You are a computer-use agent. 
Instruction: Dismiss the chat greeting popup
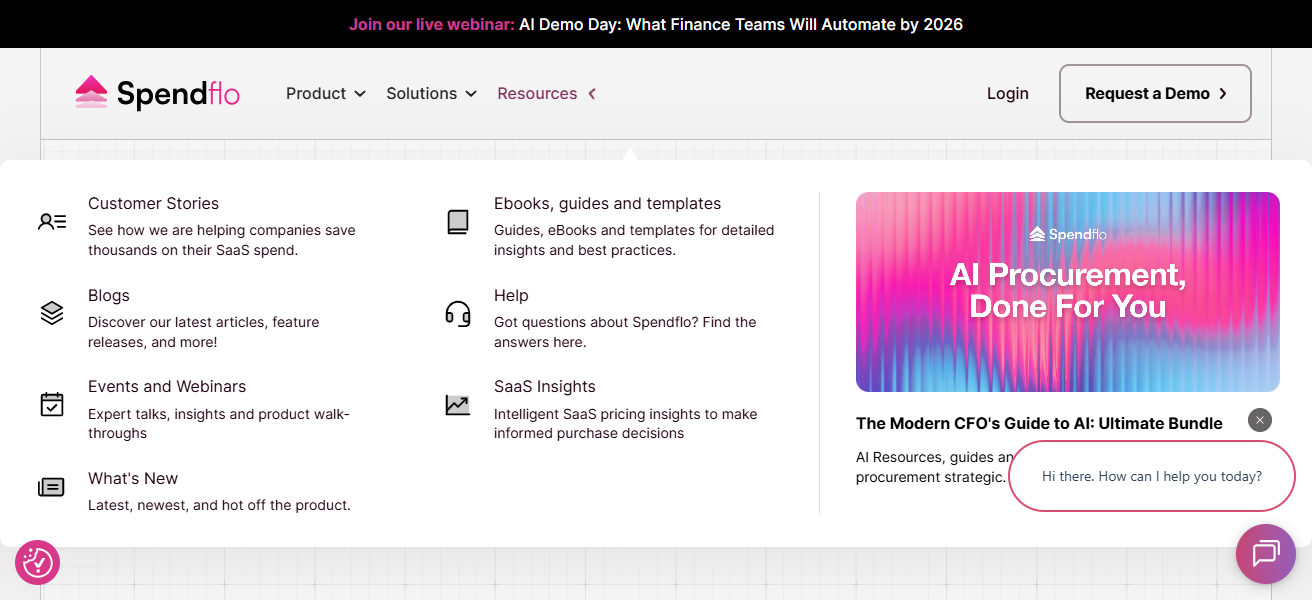click(1260, 420)
